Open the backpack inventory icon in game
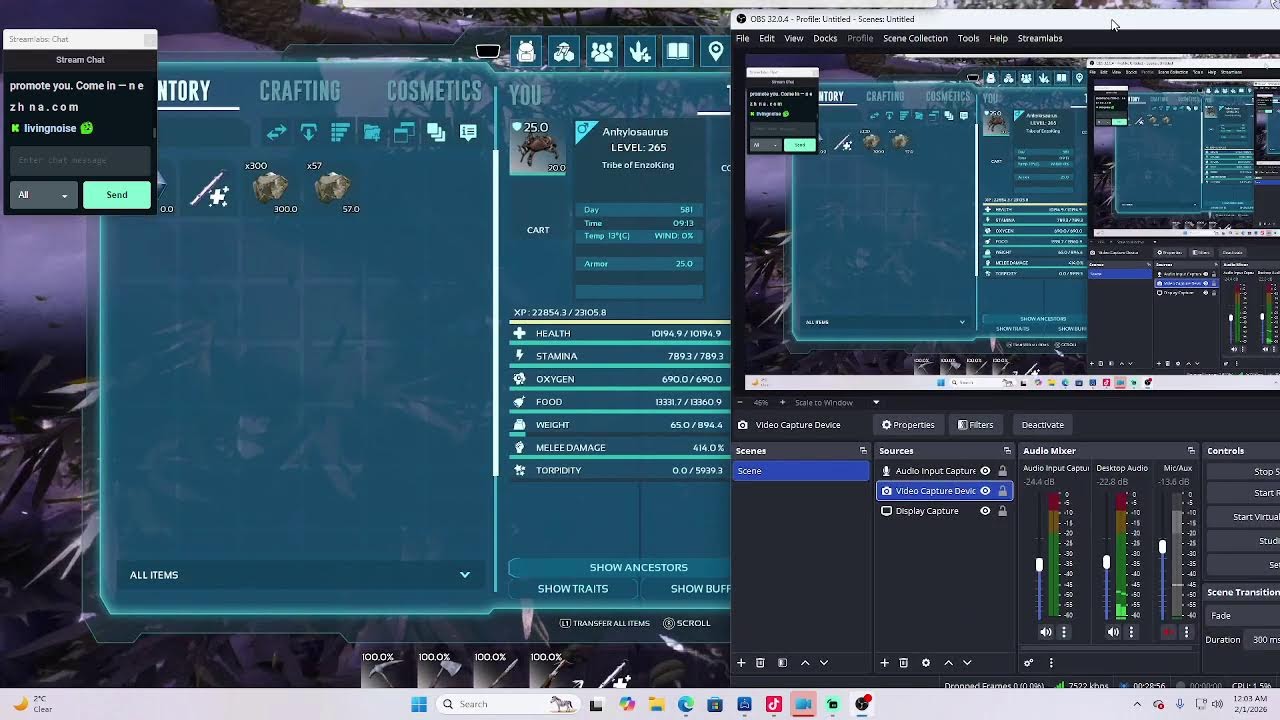This screenshot has width=1280, height=720. coord(527,52)
